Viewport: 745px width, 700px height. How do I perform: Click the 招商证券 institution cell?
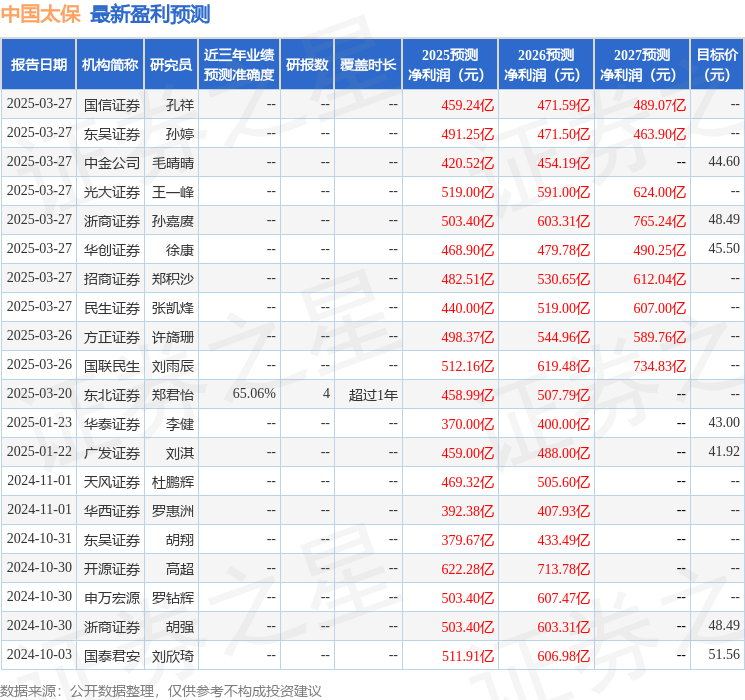tap(112, 279)
